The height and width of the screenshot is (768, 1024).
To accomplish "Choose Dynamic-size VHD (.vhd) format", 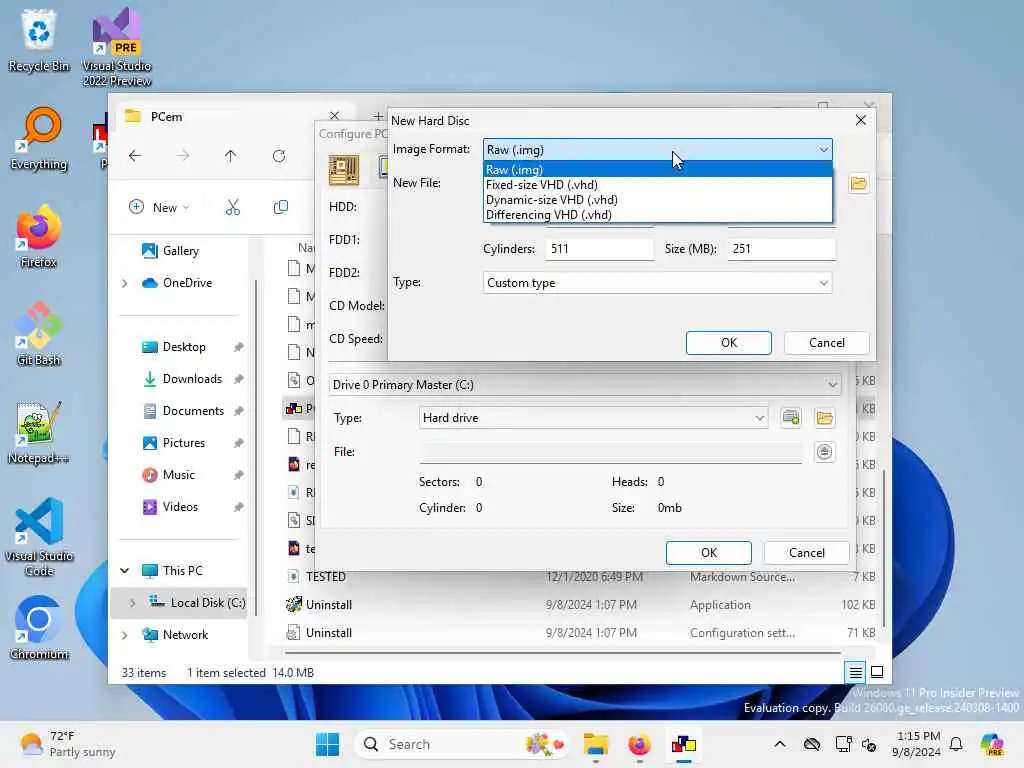I will [658, 200].
